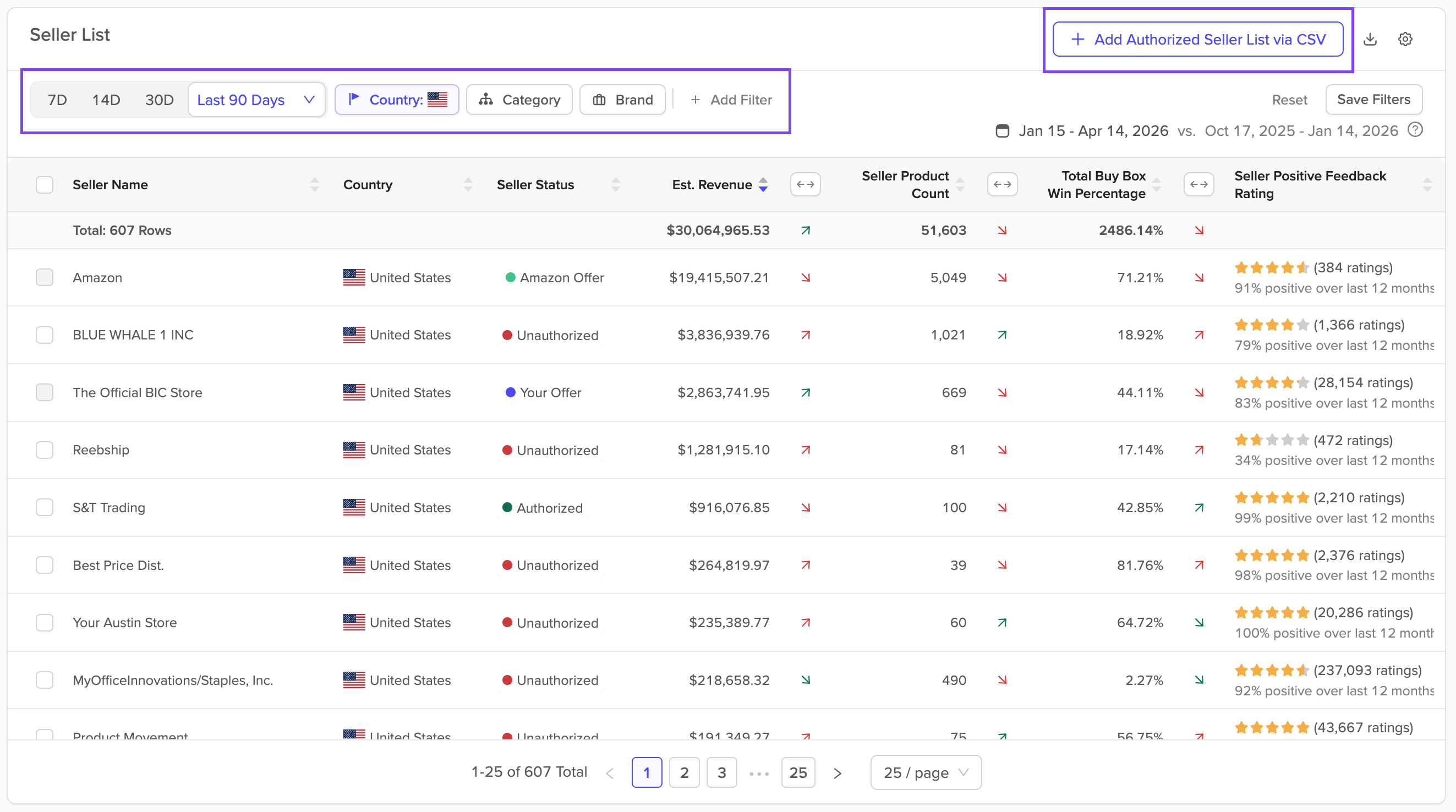This screenshot has width=1456, height=812.
Task: Expand column toggle after Buy Box Win Percentage
Action: coord(1199,184)
